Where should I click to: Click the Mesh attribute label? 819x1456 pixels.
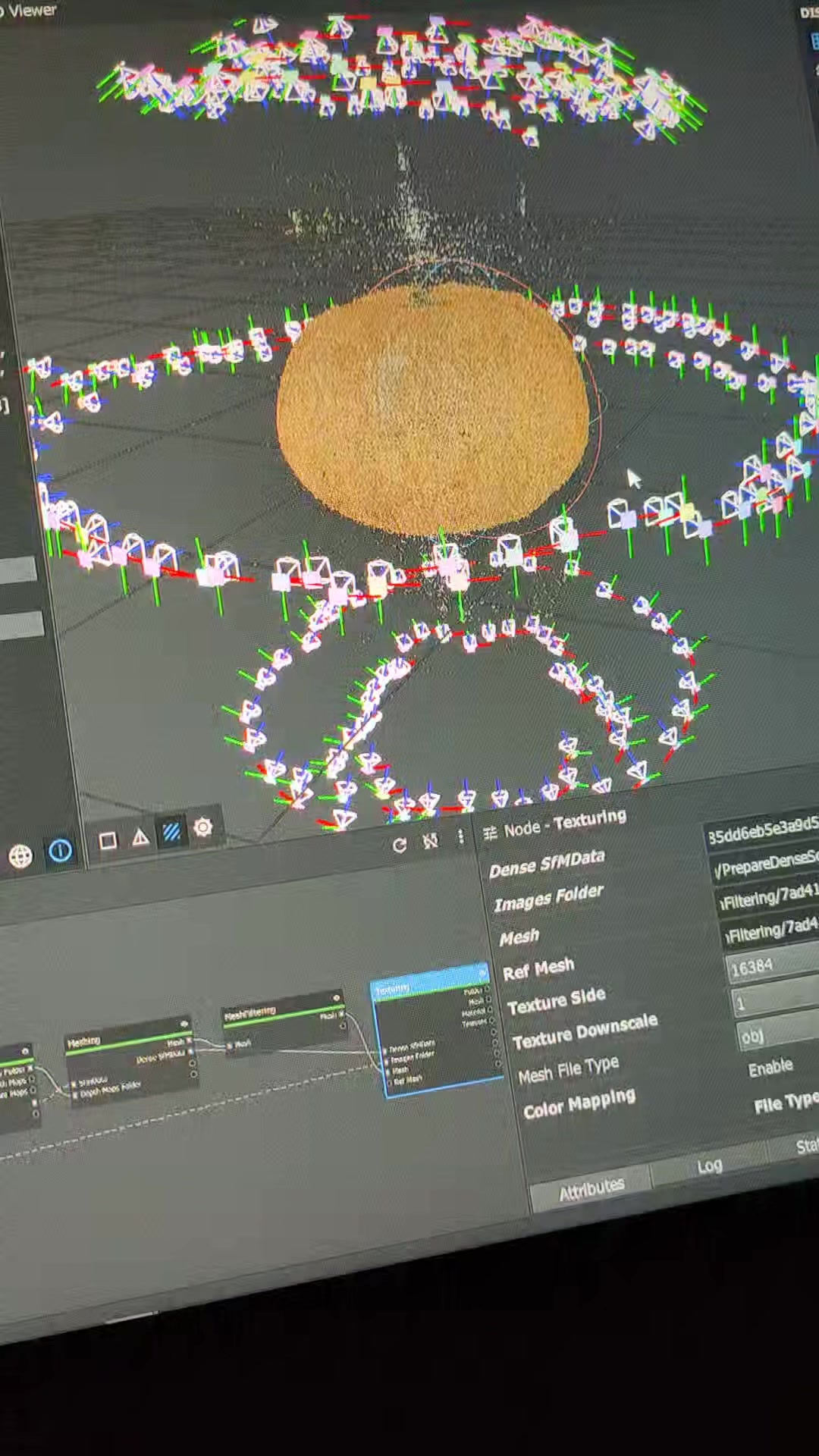click(x=519, y=938)
